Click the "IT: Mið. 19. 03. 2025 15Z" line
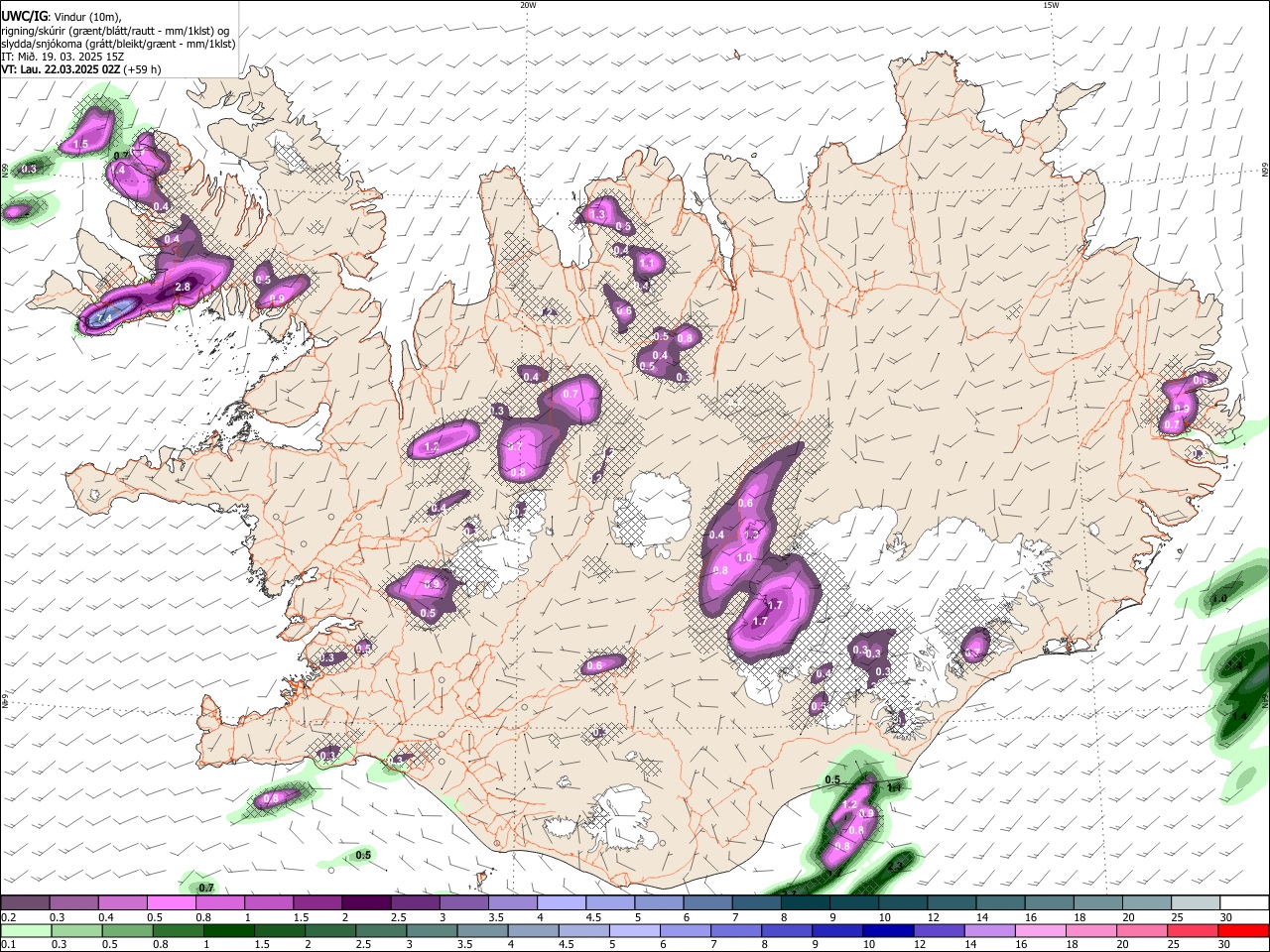The height and width of the screenshot is (952, 1270). pos(63,57)
